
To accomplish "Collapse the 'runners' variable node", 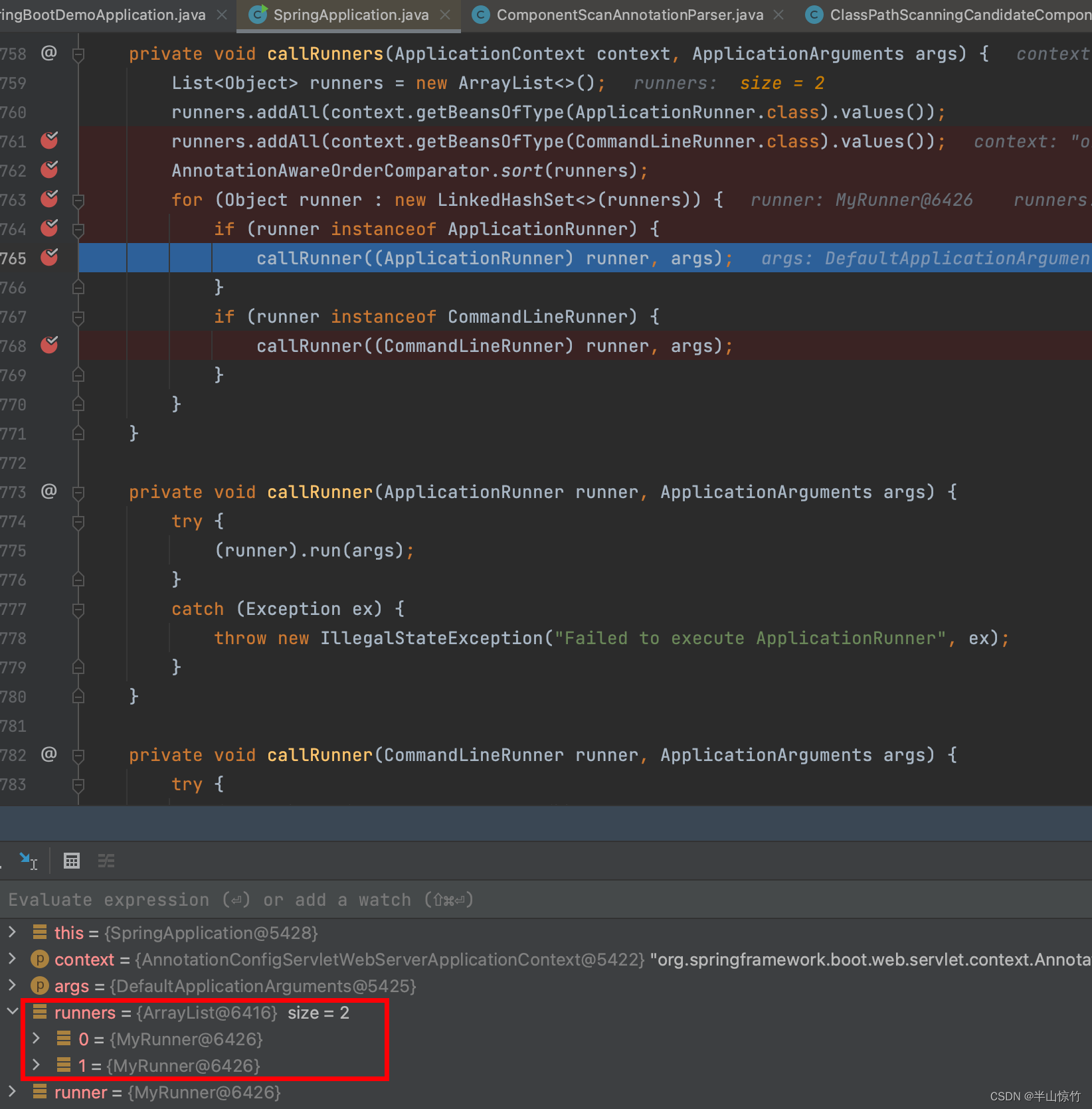I will (x=12, y=1012).
